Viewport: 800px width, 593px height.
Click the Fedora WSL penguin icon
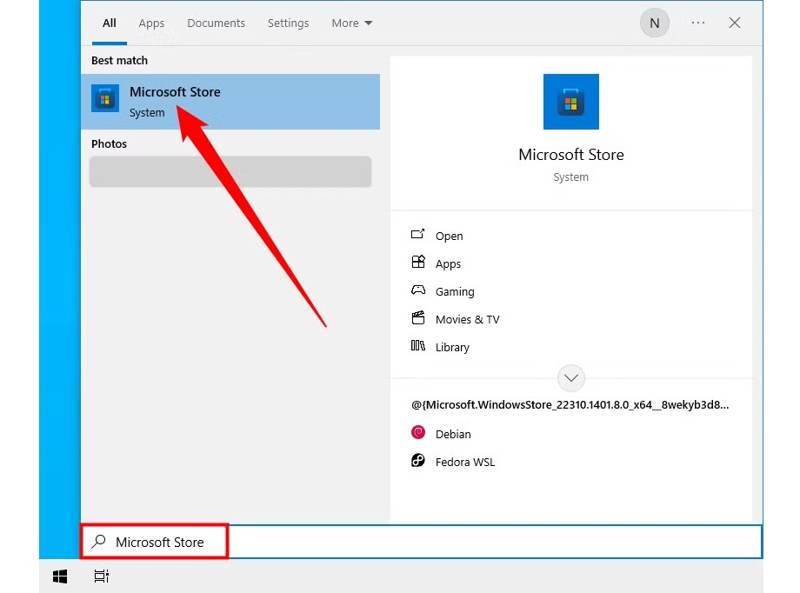click(x=418, y=461)
